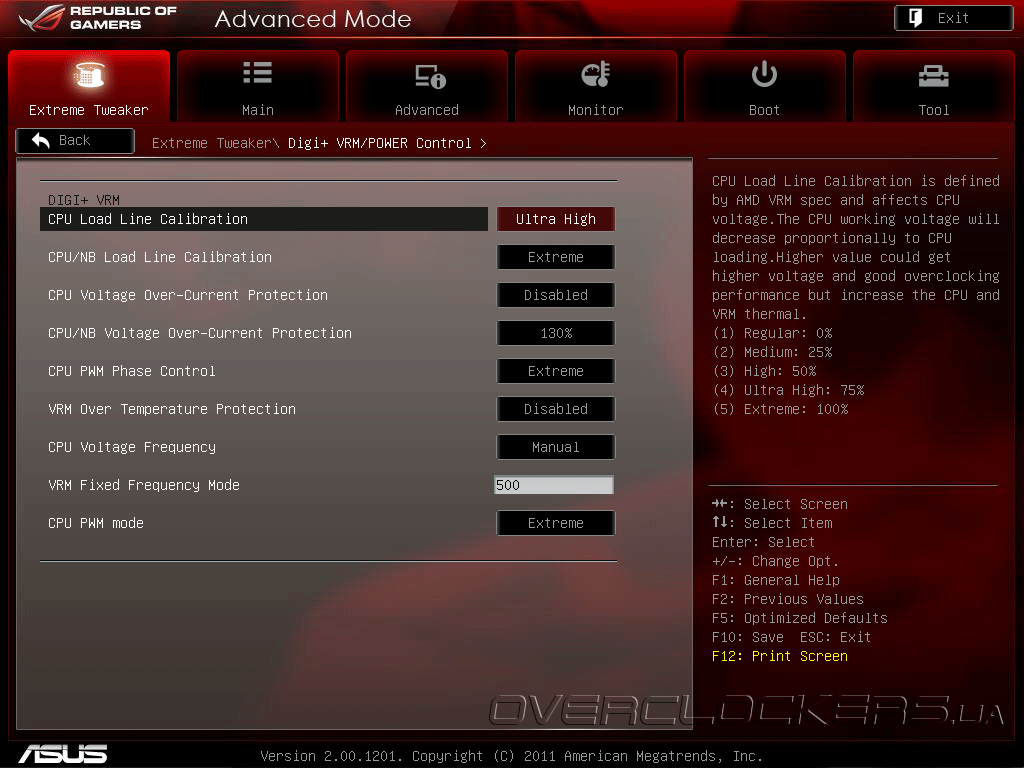
Task: Click Digi+ VRM/POWER Control breadcrumb text
Action: pos(379,143)
